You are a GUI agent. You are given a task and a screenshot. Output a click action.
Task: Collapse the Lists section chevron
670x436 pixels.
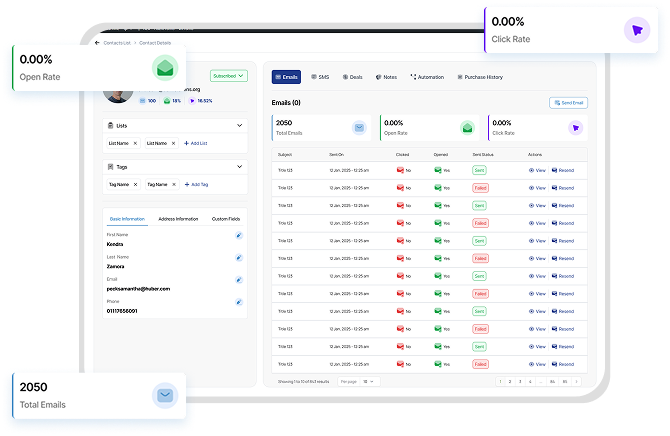click(x=239, y=126)
